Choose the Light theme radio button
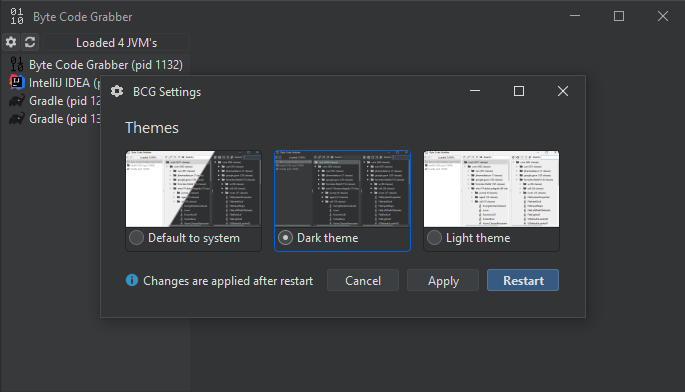 434,238
